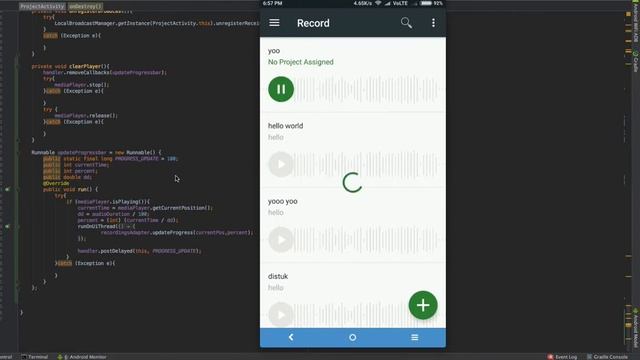Tap the search magnifier icon
640x360 pixels.
406,23
